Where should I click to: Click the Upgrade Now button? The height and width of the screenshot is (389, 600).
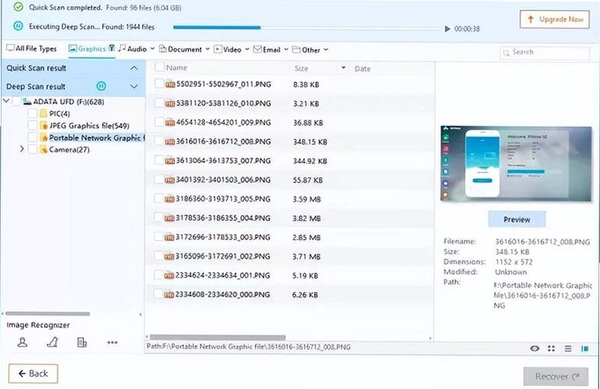[554, 19]
